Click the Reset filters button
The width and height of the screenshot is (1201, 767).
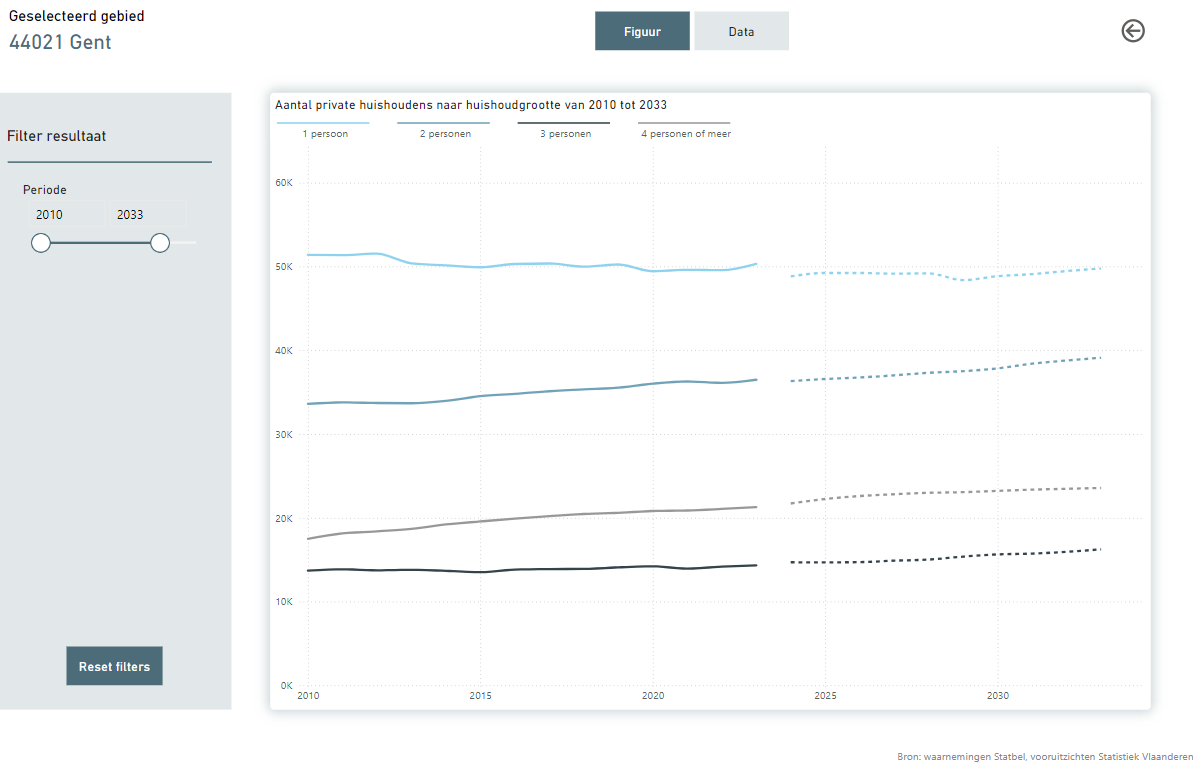(x=114, y=666)
